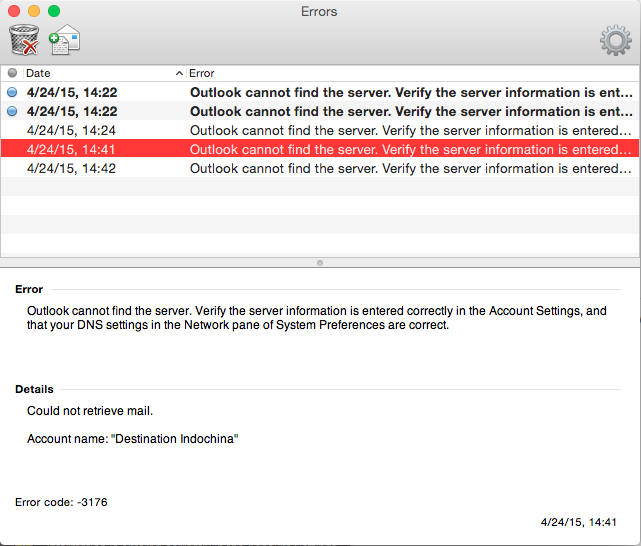The height and width of the screenshot is (546, 641).
Task: Click the full error description paragraph
Action: (317, 318)
